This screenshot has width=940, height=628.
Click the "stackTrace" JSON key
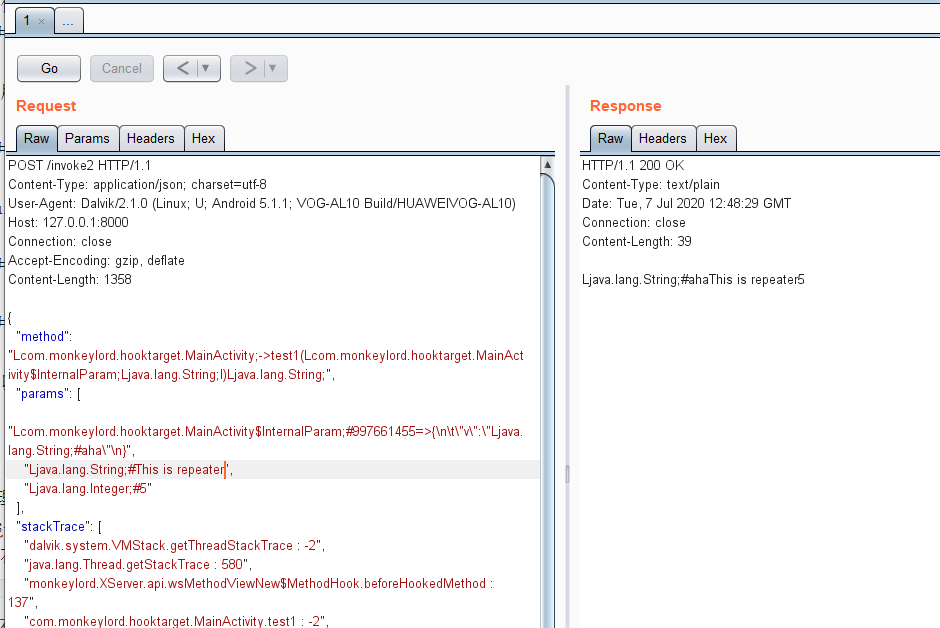click(x=53, y=527)
